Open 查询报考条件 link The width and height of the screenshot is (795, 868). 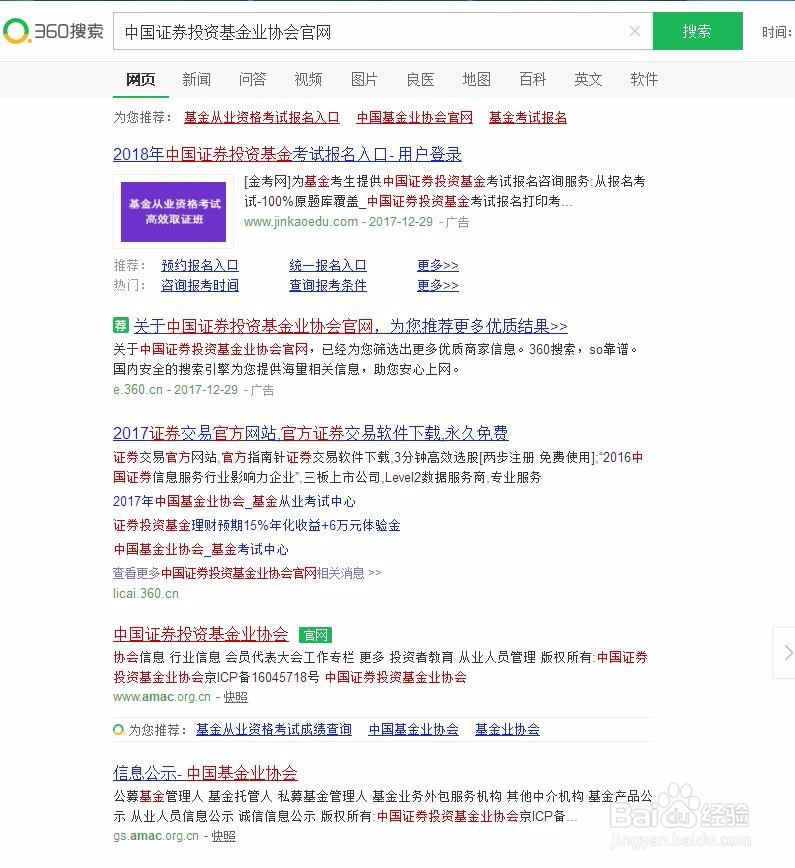328,285
